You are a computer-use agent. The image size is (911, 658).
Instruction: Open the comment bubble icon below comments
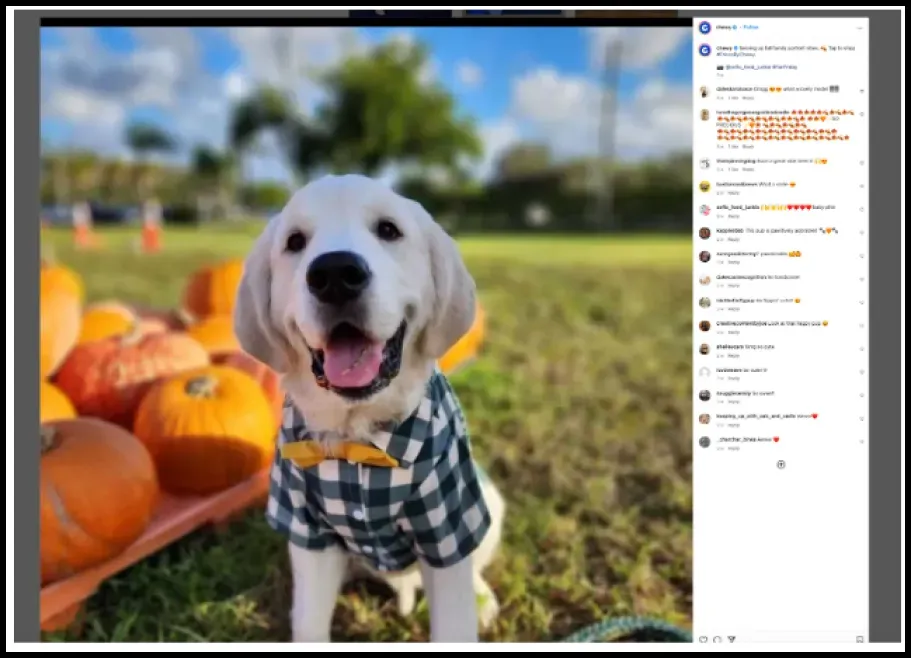tap(717, 639)
